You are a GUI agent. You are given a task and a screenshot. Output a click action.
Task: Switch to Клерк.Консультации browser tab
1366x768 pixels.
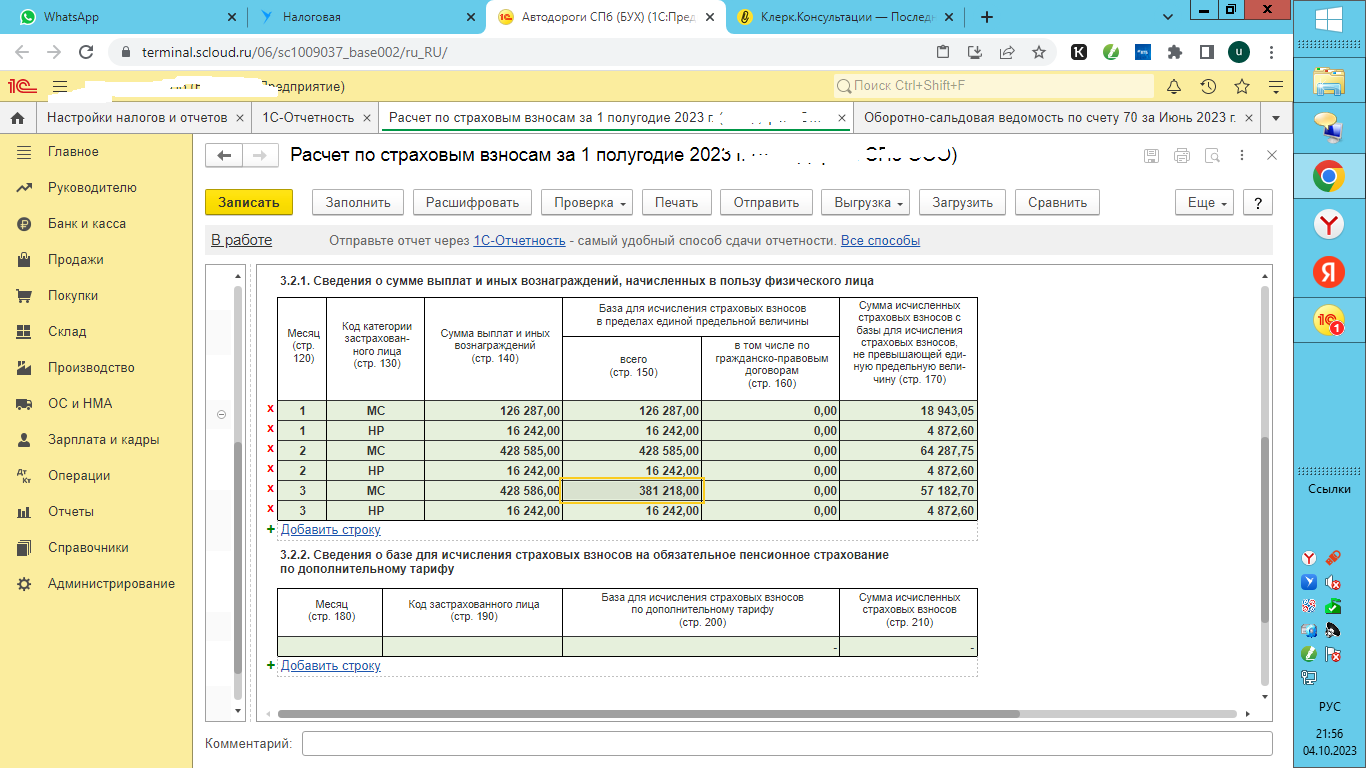(x=844, y=17)
